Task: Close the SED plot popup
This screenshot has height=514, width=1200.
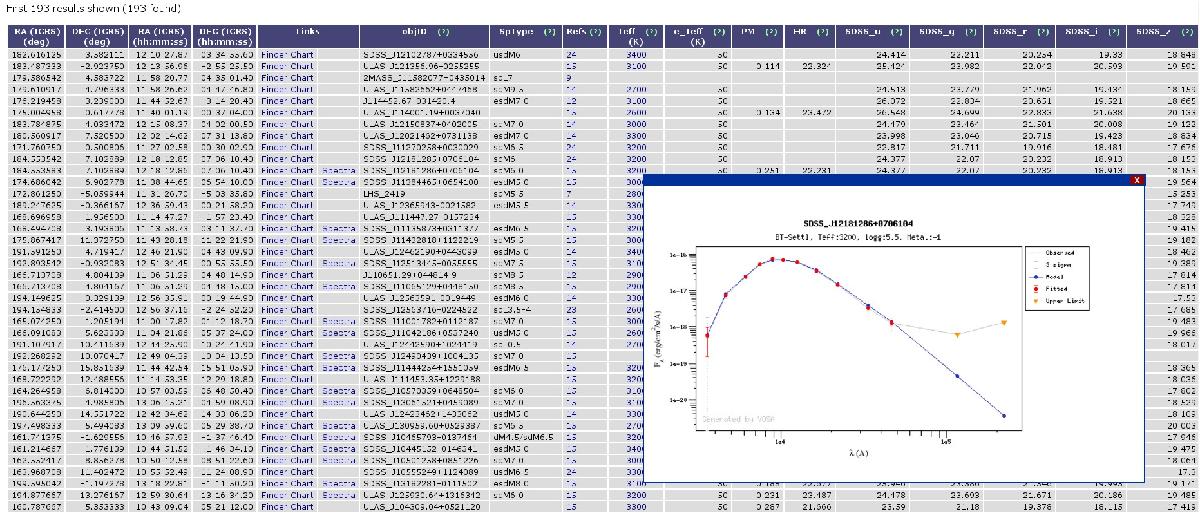Action: click(1137, 180)
